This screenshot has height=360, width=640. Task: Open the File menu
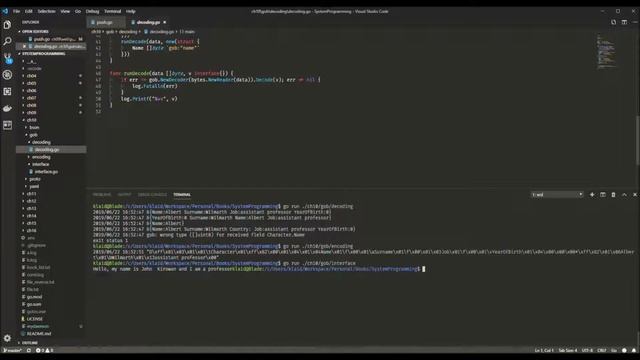pos(16,11)
